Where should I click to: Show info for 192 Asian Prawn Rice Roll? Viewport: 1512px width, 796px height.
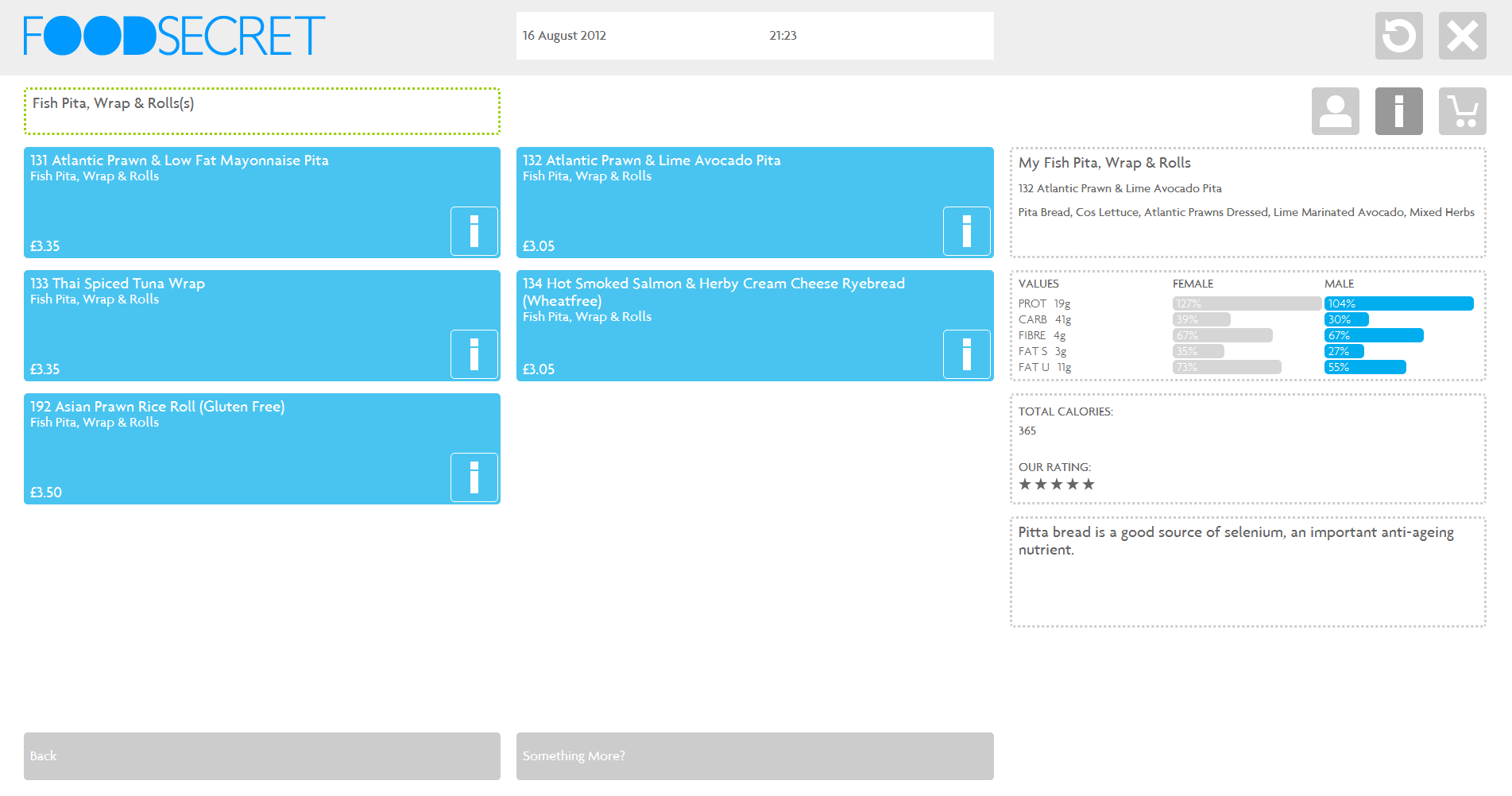point(474,477)
